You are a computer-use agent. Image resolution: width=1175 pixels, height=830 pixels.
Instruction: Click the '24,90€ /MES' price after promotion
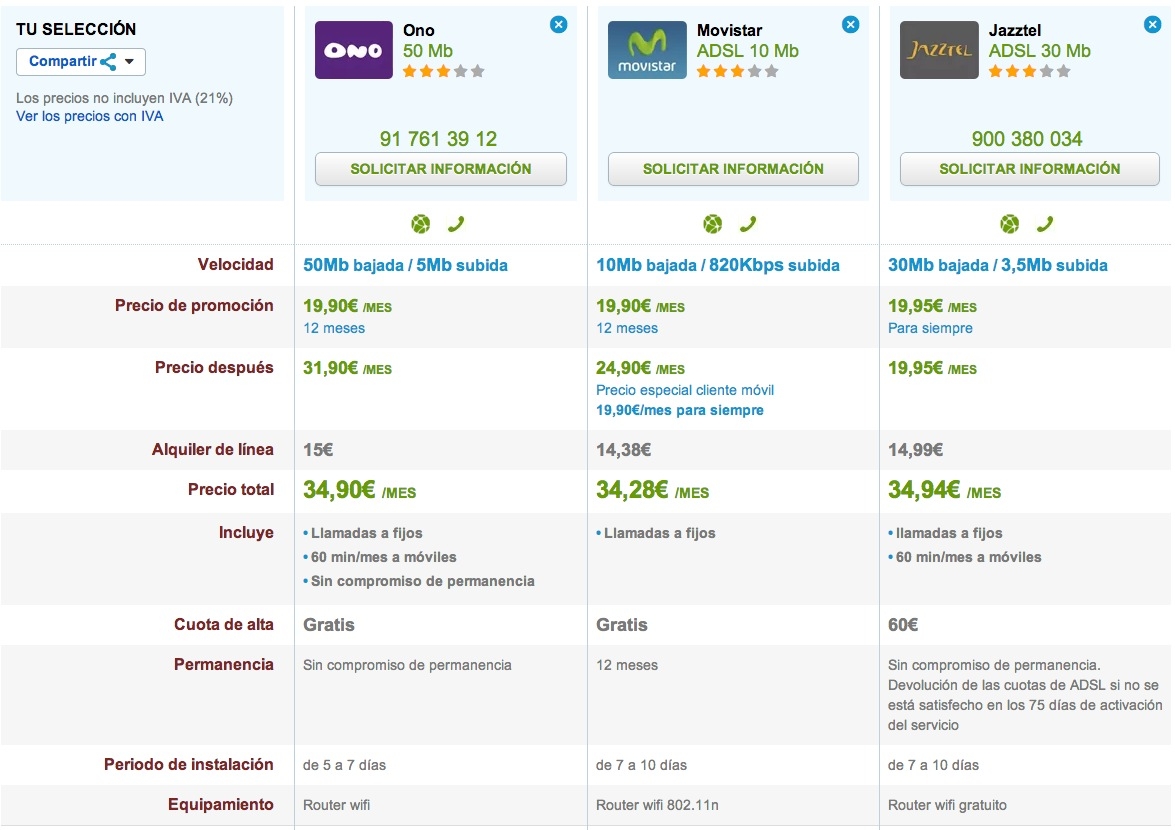[x=641, y=368]
